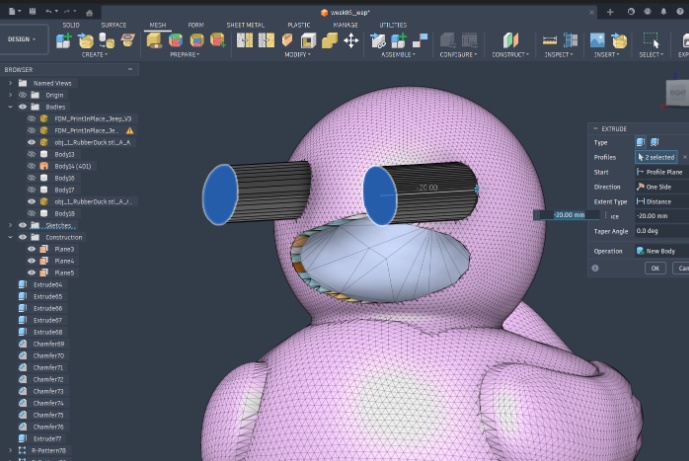This screenshot has height=461, width=689.
Task: Click the Reduce icon in Modify group
Action: pyautogui.click(x=266, y=40)
